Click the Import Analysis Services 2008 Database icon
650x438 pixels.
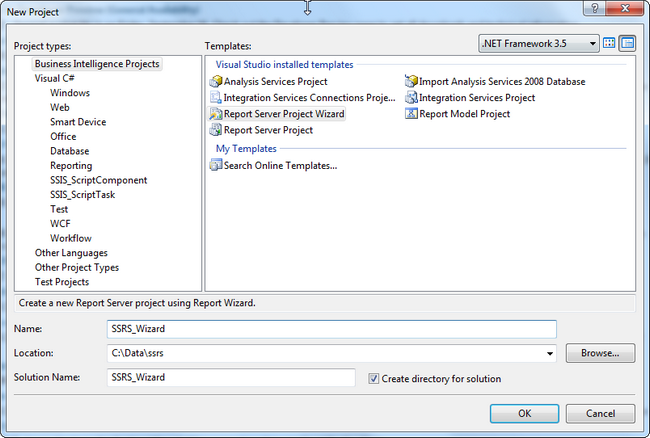[411, 82]
